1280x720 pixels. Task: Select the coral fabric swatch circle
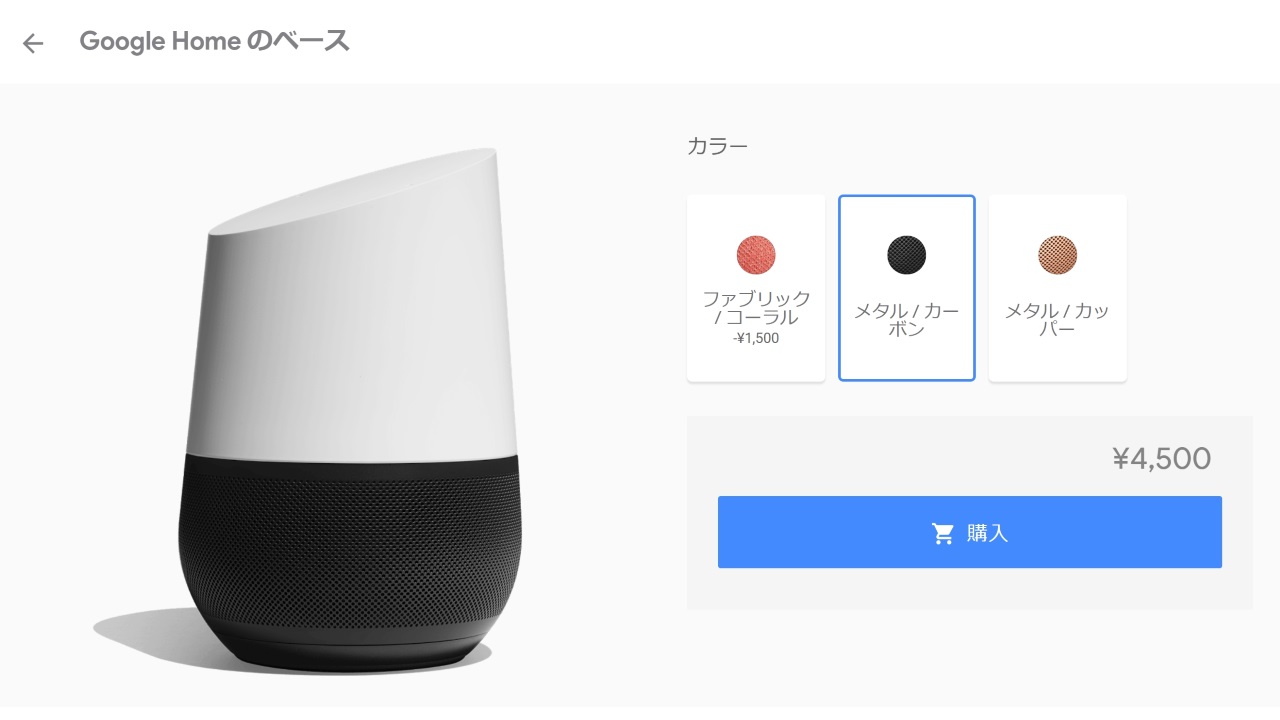[x=756, y=254]
